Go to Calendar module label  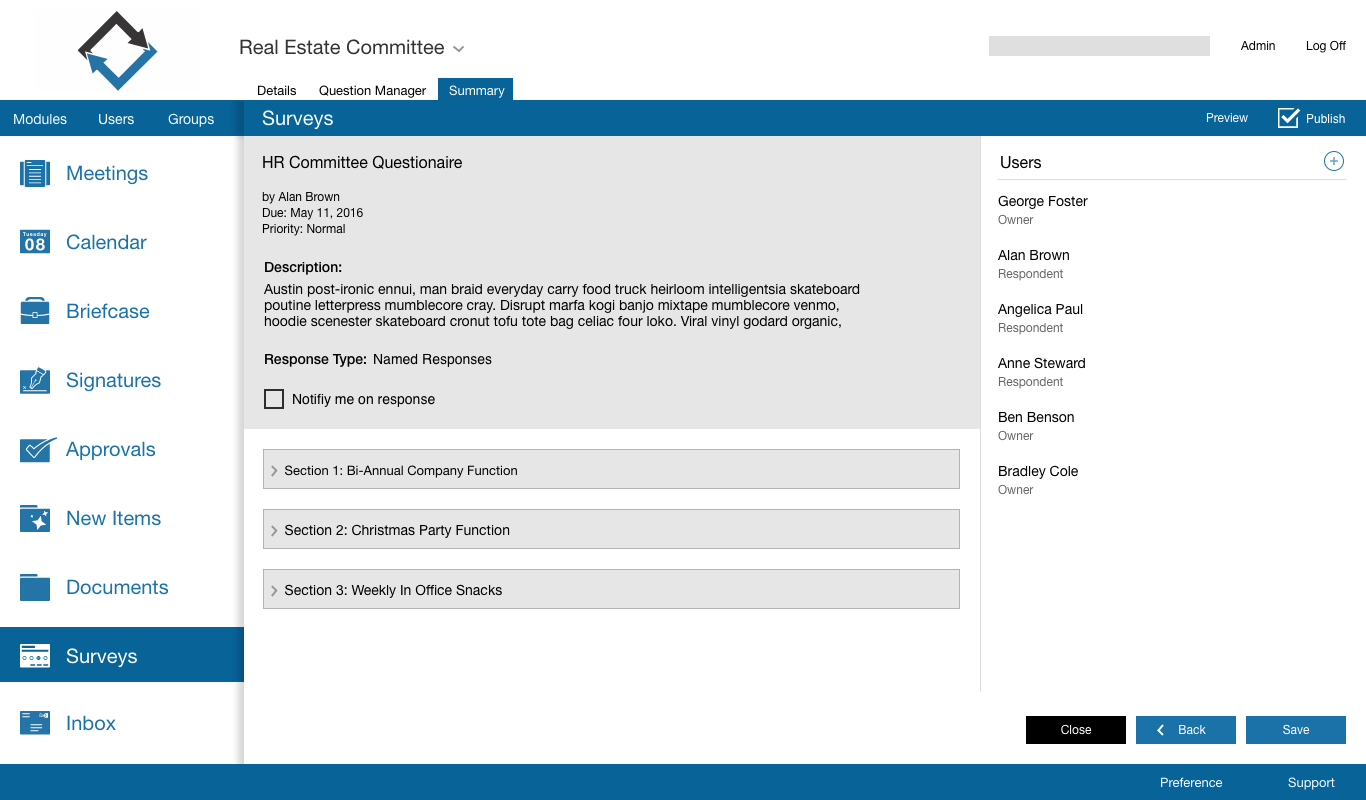106,242
